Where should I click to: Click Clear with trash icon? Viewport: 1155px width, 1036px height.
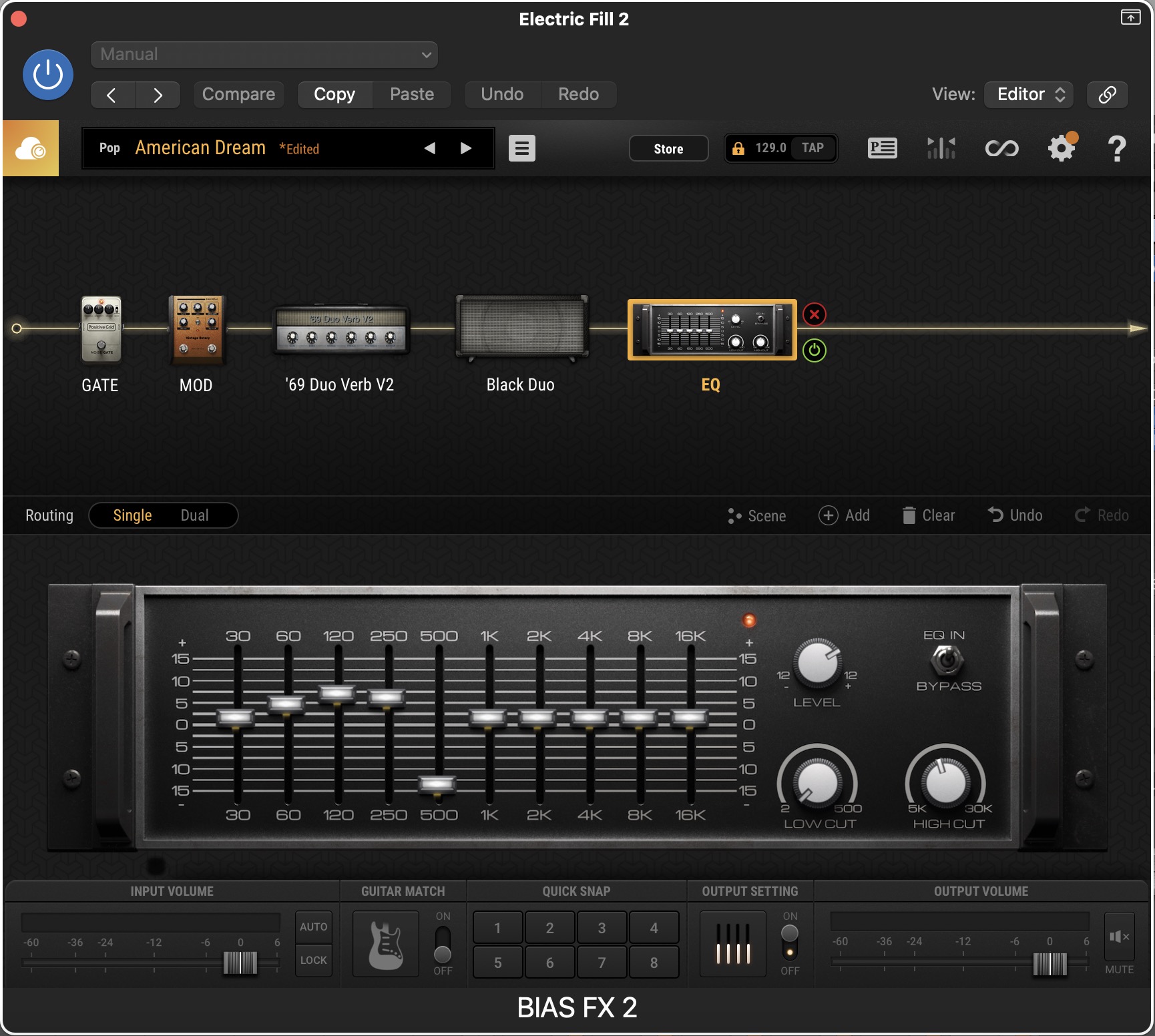tap(929, 515)
